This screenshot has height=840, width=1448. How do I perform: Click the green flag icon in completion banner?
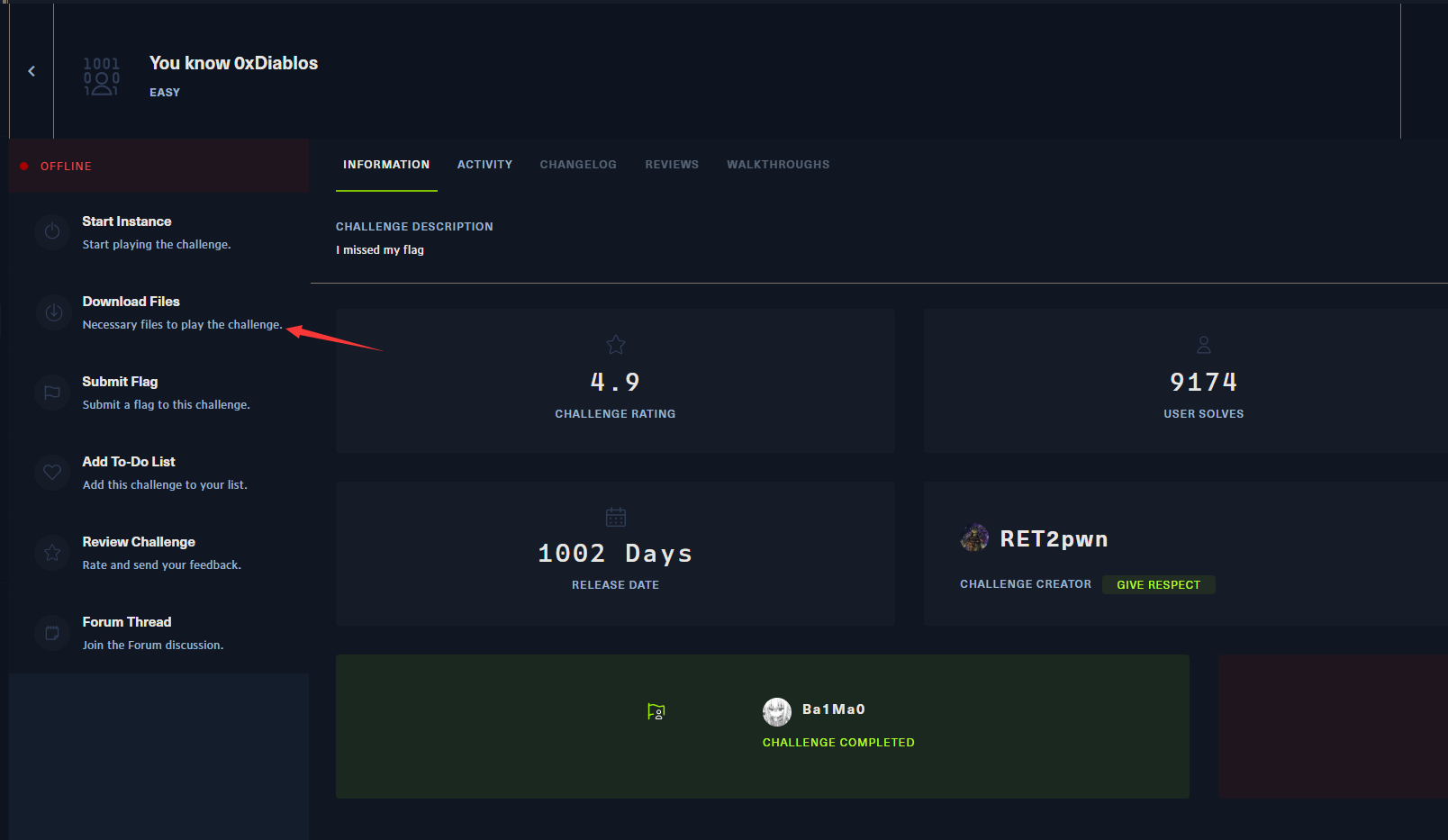tap(656, 711)
